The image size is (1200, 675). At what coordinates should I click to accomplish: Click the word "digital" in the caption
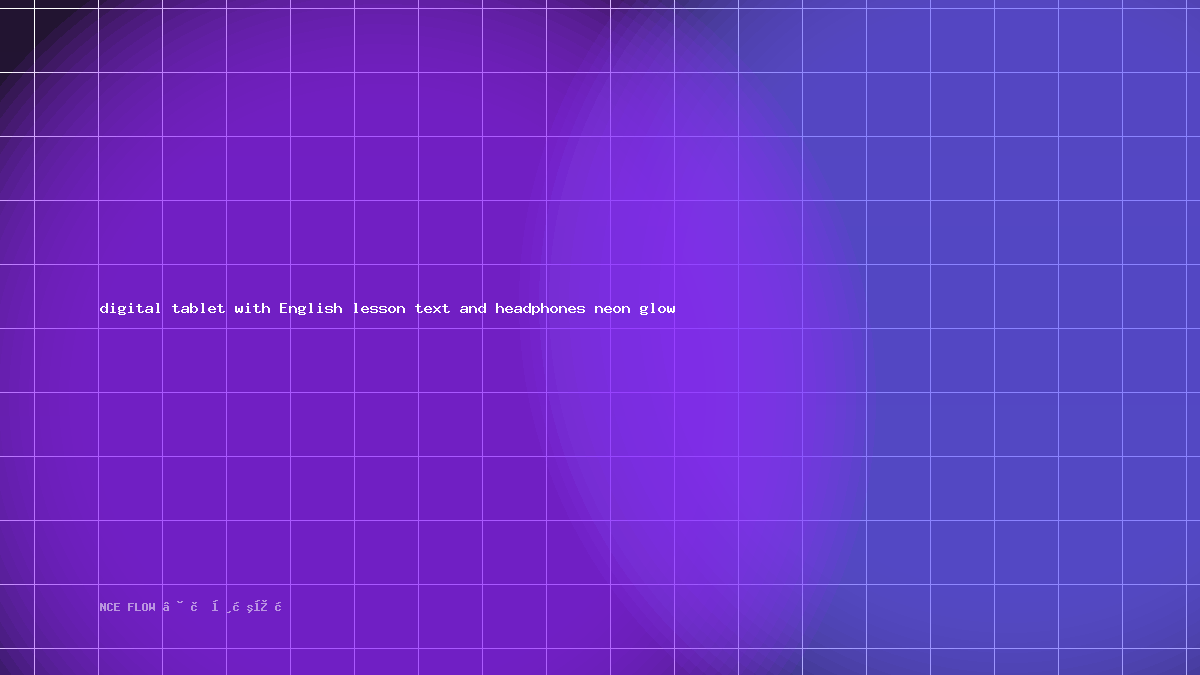[131, 308]
